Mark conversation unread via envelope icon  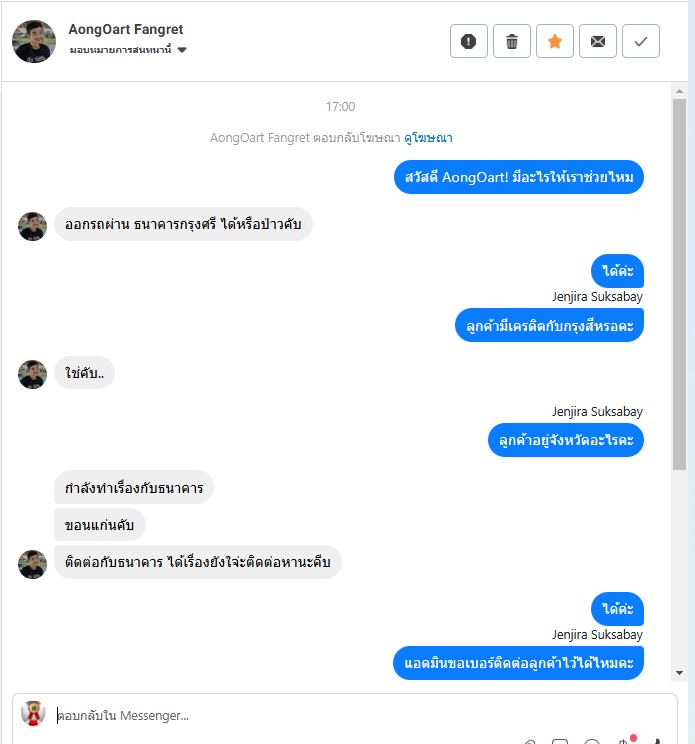pos(598,41)
